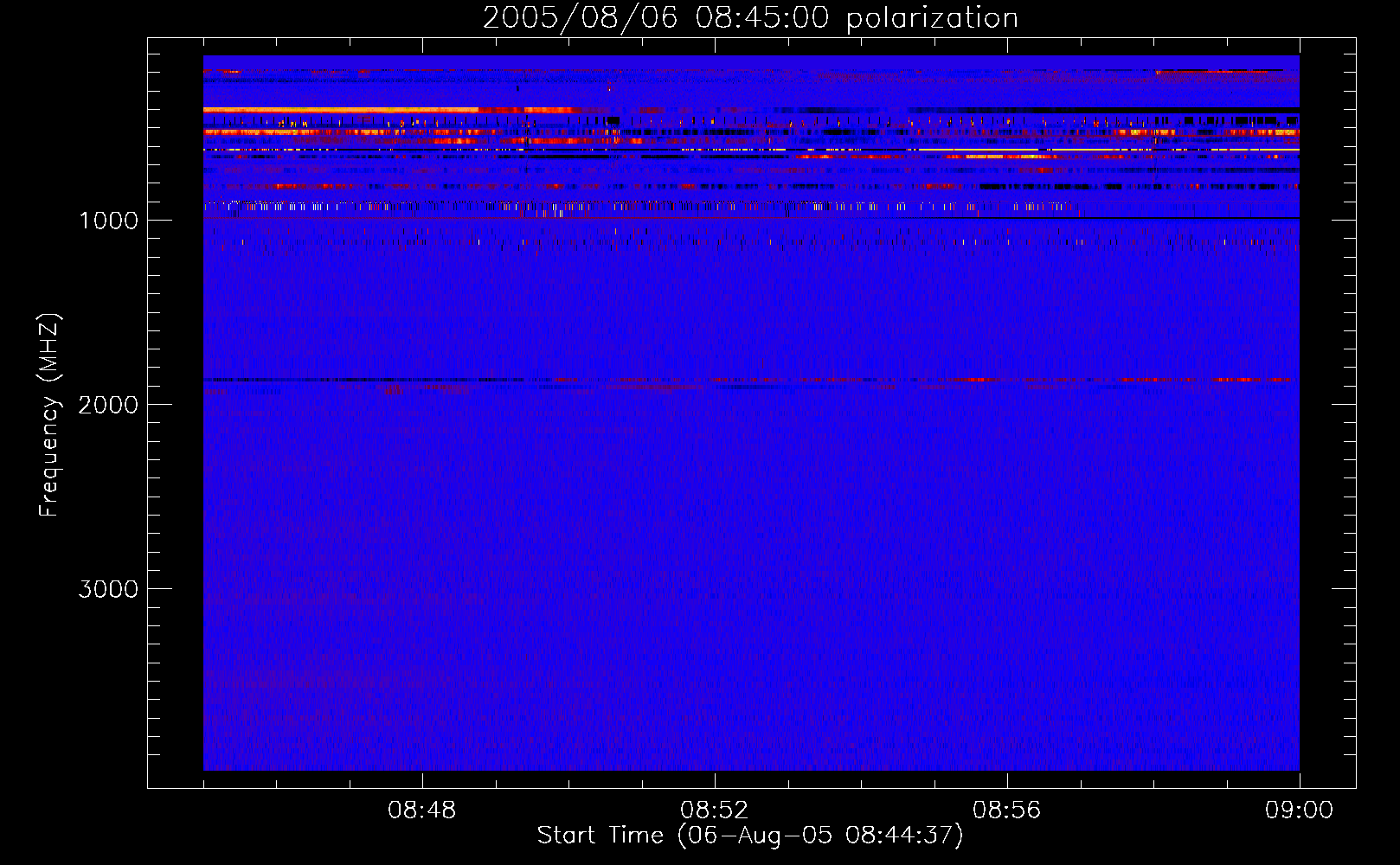Click the 'Frequency (MHZ)' axis label

[50, 415]
